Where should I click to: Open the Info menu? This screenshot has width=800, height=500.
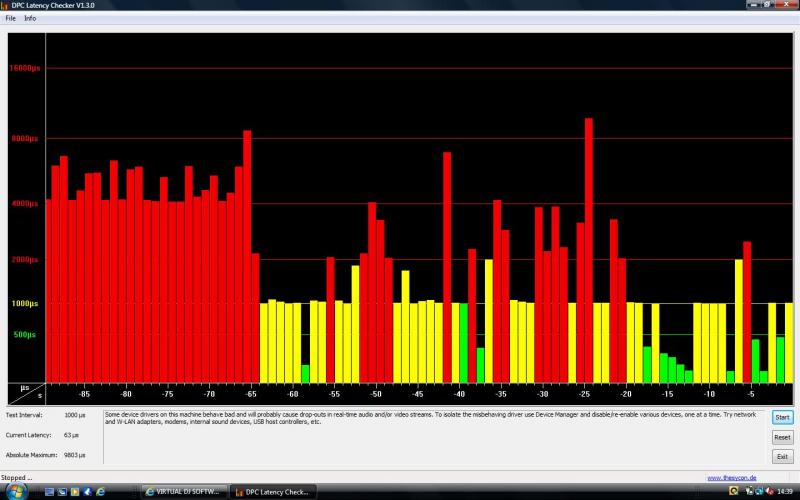pyautogui.click(x=30, y=18)
